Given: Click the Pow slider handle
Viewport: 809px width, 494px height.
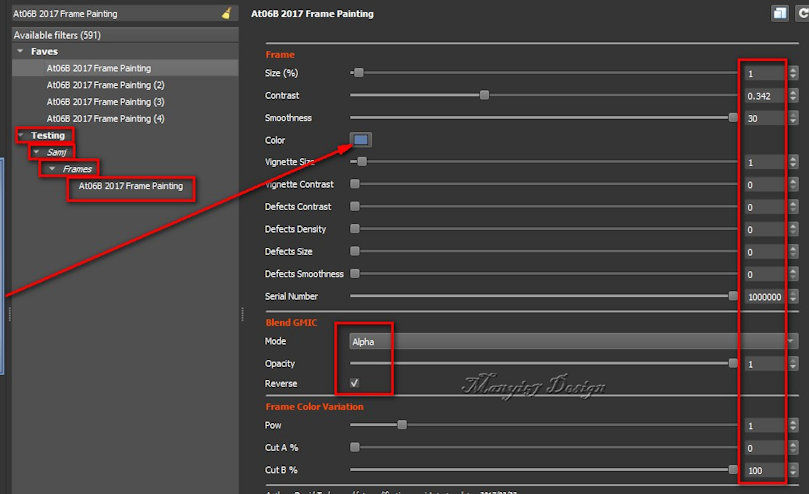Looking at the screenshot, I should tap(402, 425).
